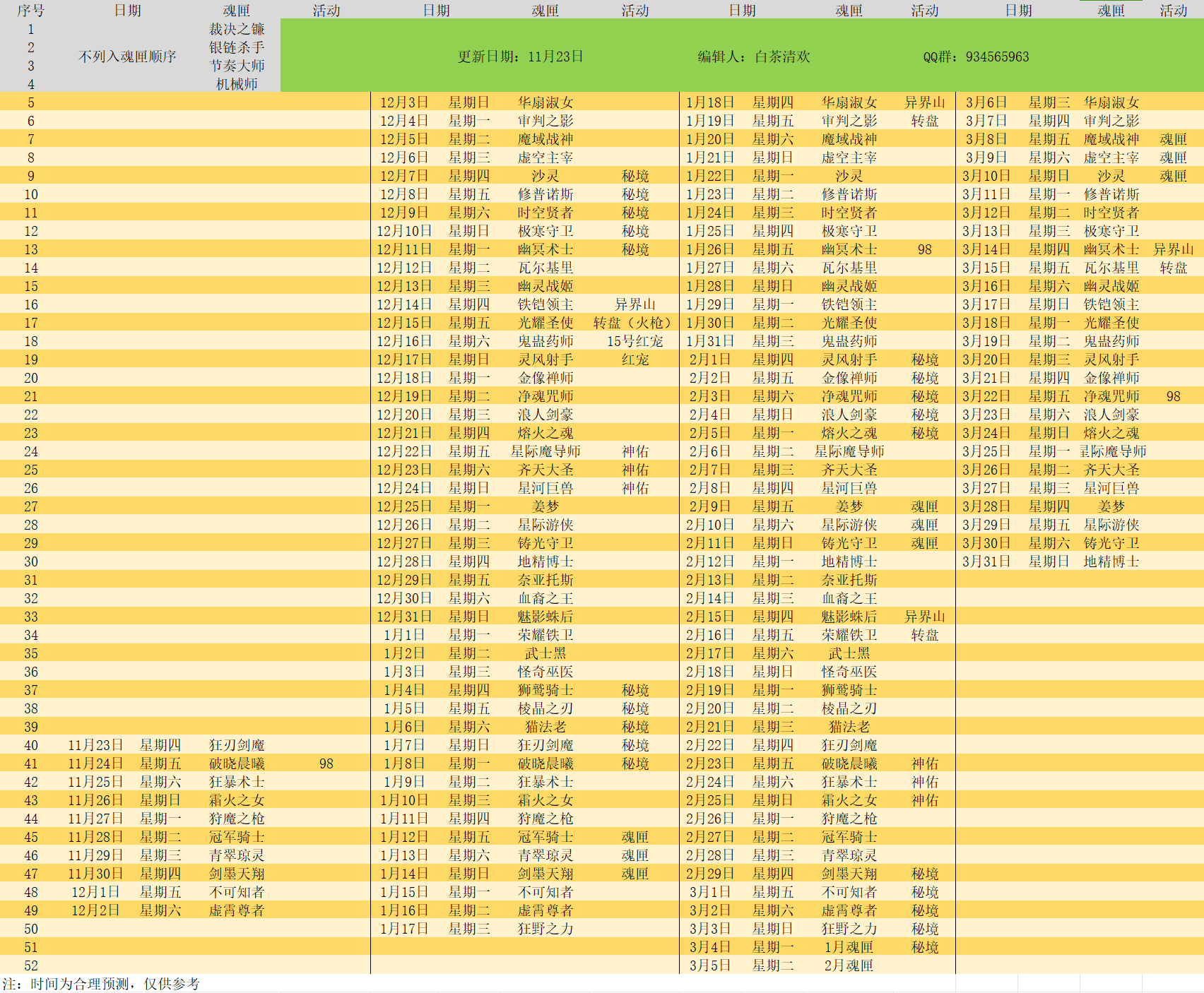Click the 1月1日 date cell
This screenshot has width=1204, height=993.
(x=404, y=635)
